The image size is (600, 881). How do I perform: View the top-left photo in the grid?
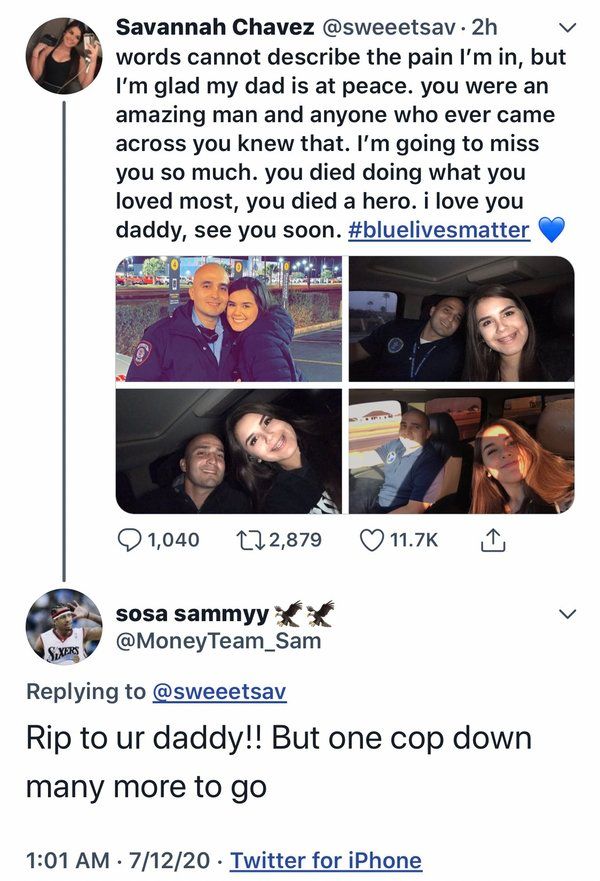229,318
